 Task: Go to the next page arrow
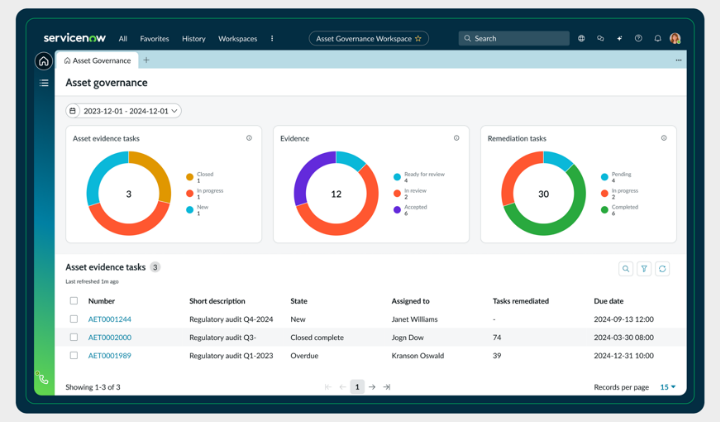(x=372, y=386)
